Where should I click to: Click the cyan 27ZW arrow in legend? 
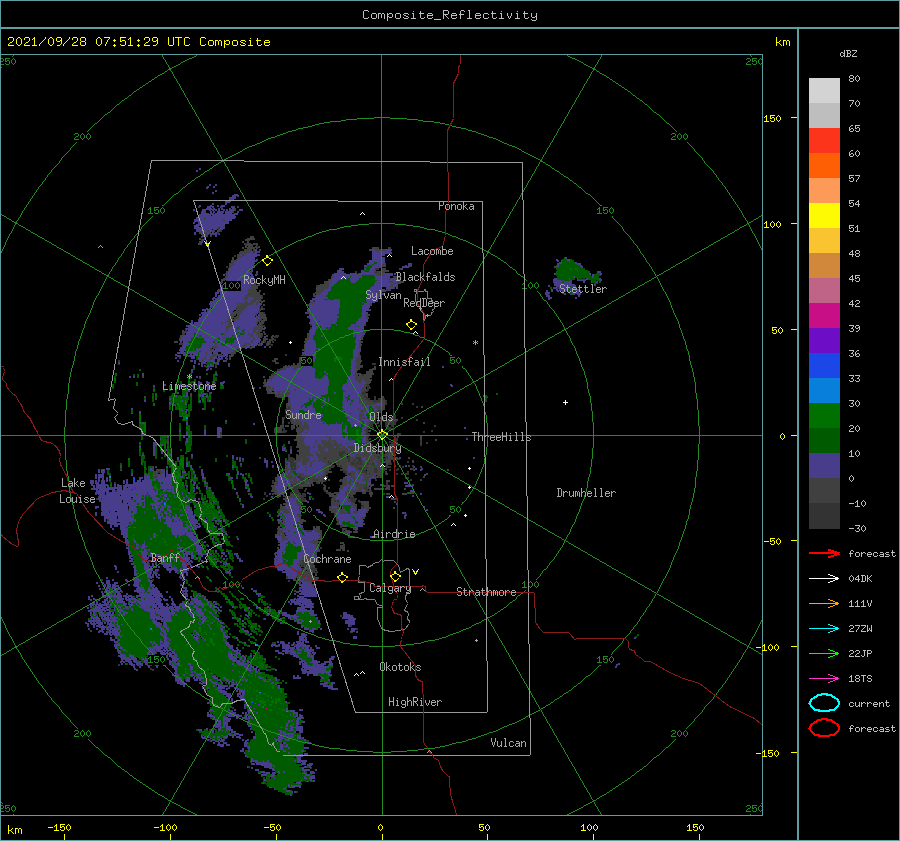(824, 629)
